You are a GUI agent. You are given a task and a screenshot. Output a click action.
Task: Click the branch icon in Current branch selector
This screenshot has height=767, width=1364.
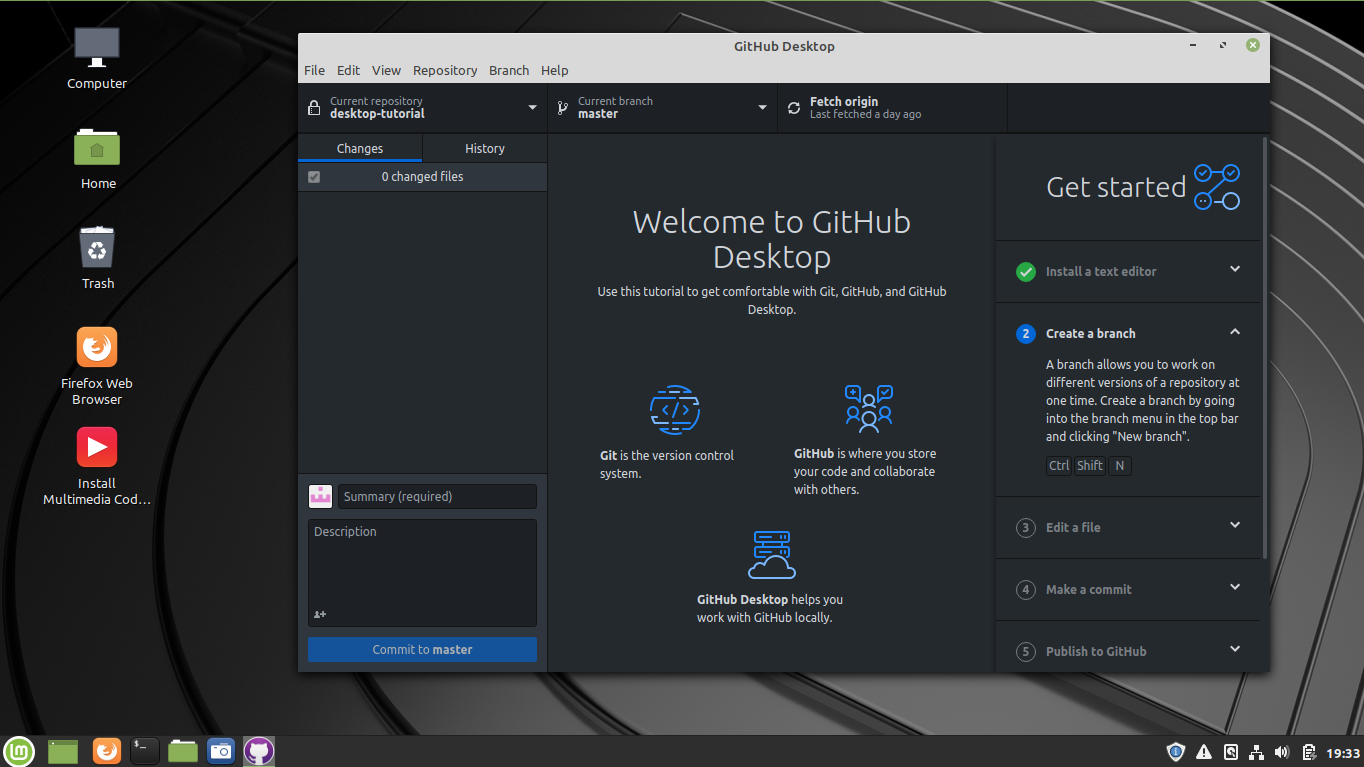click(x=562, y=107)
